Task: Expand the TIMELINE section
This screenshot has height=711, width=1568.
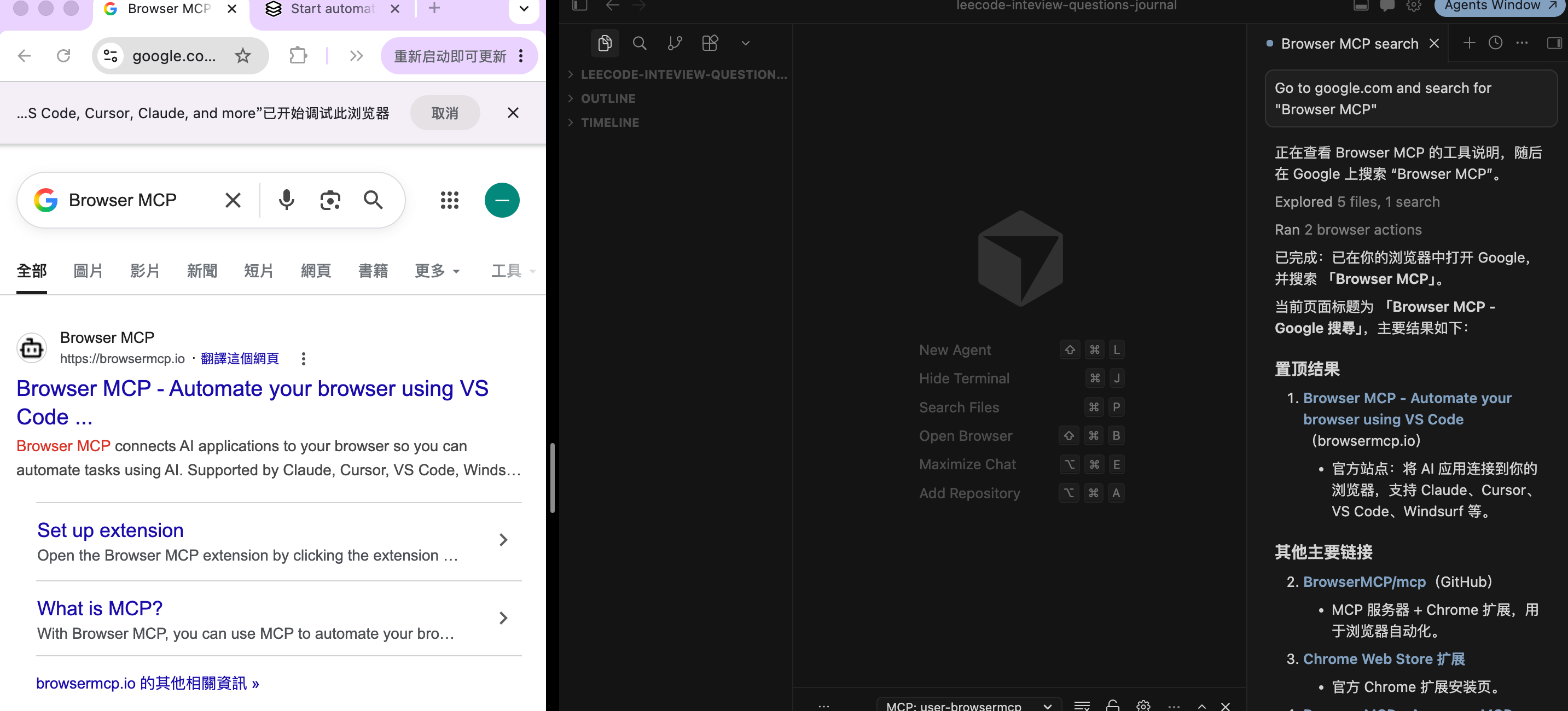Action: click(x=677, y=123)
